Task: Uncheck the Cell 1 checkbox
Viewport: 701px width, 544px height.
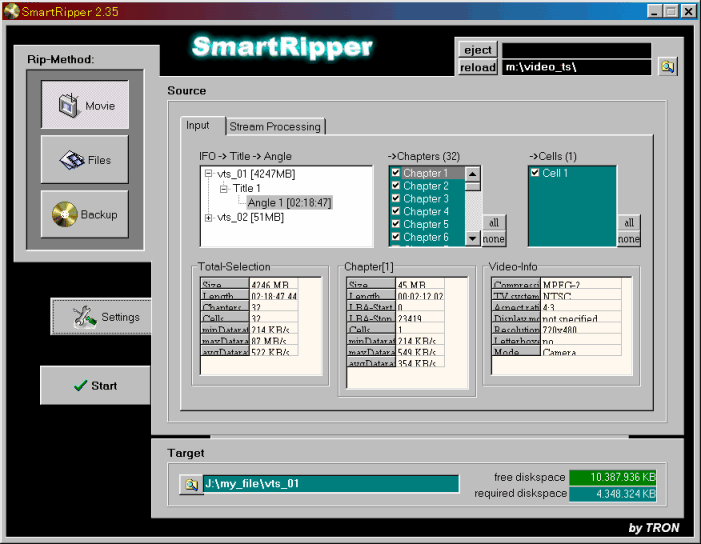Action: point(535,173)
